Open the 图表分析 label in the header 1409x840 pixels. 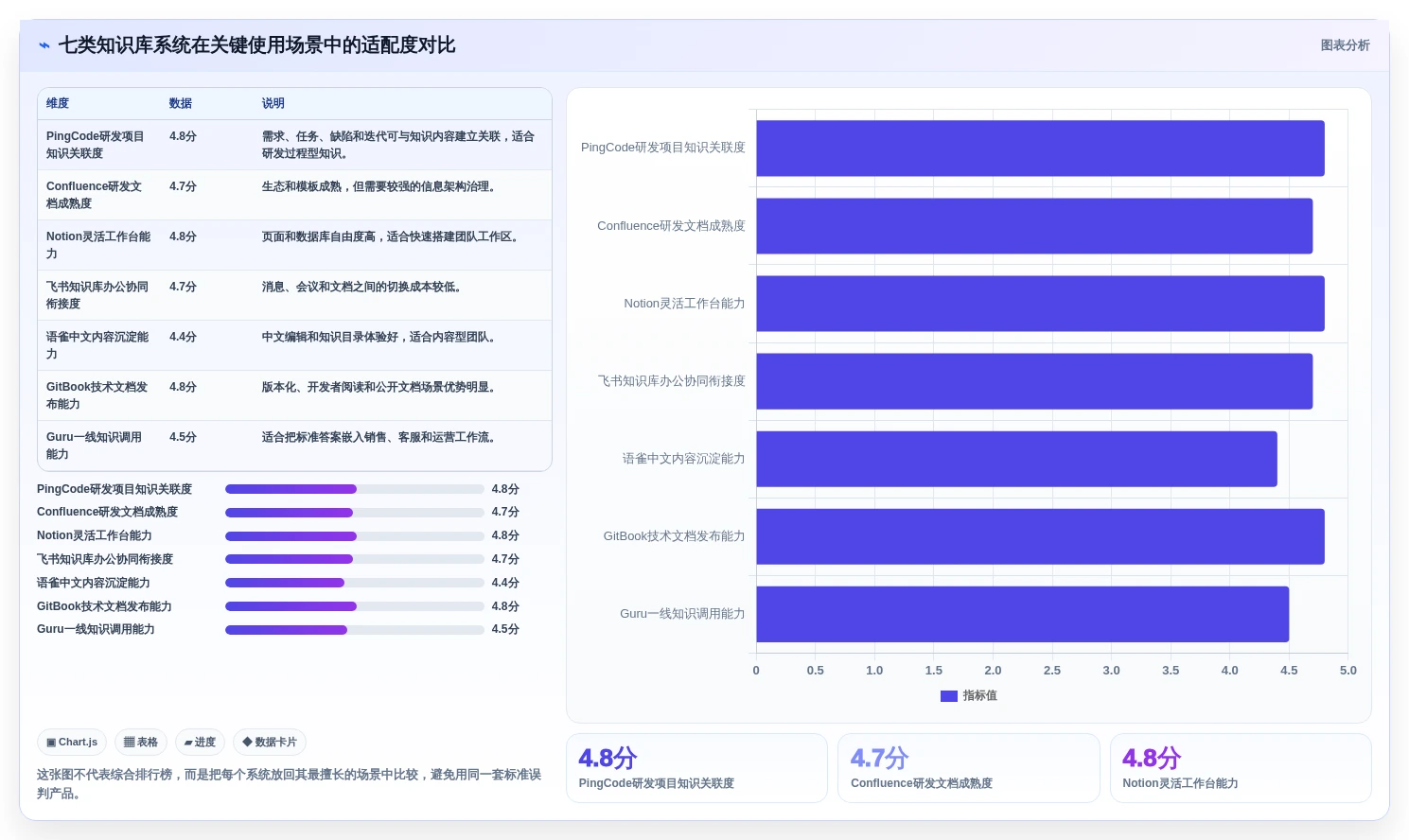1345,45
